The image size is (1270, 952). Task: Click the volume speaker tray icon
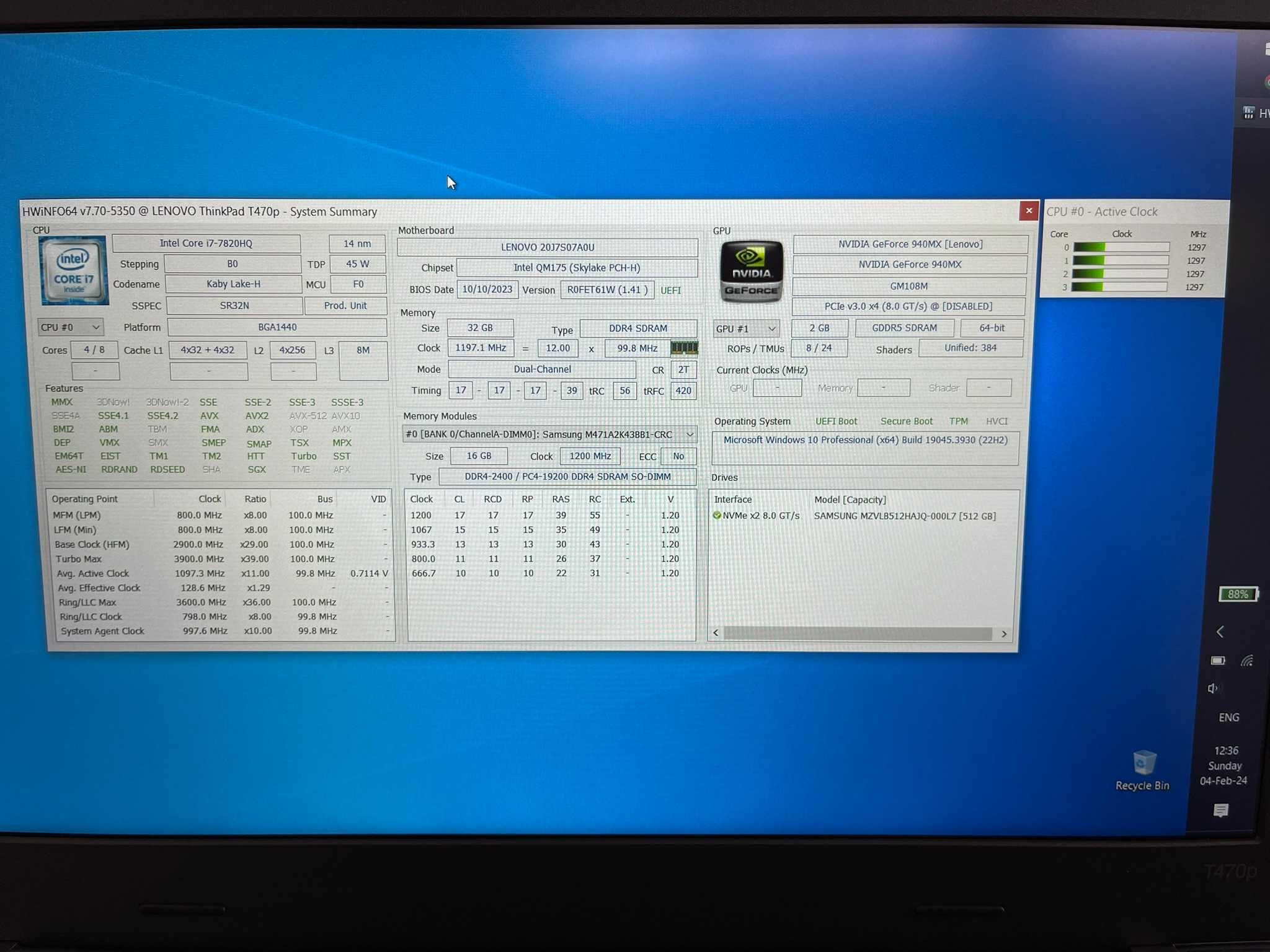coord(1213,689)
